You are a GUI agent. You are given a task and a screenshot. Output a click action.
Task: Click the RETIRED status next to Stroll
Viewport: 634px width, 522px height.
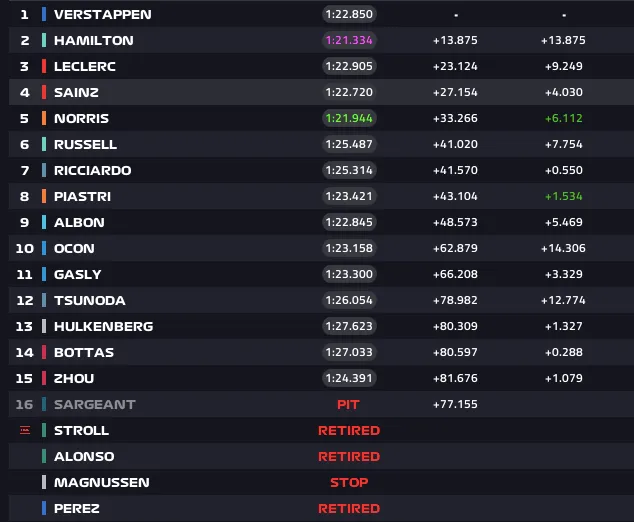coord(349,430)
